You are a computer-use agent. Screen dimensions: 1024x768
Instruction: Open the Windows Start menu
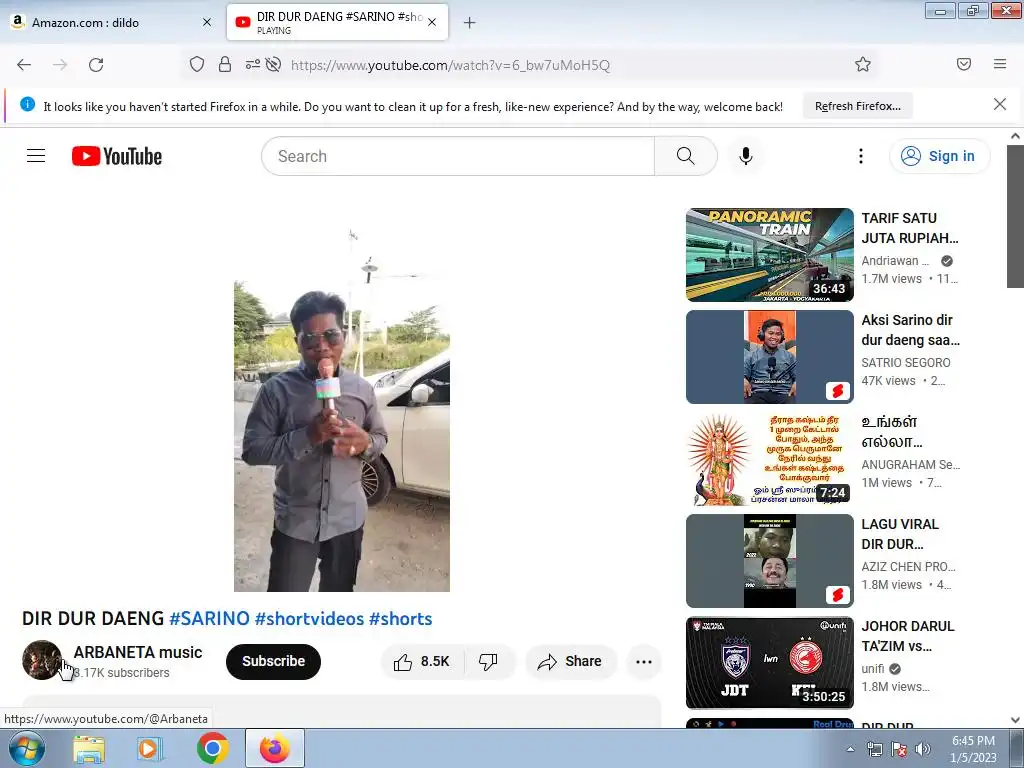point(27,748)
